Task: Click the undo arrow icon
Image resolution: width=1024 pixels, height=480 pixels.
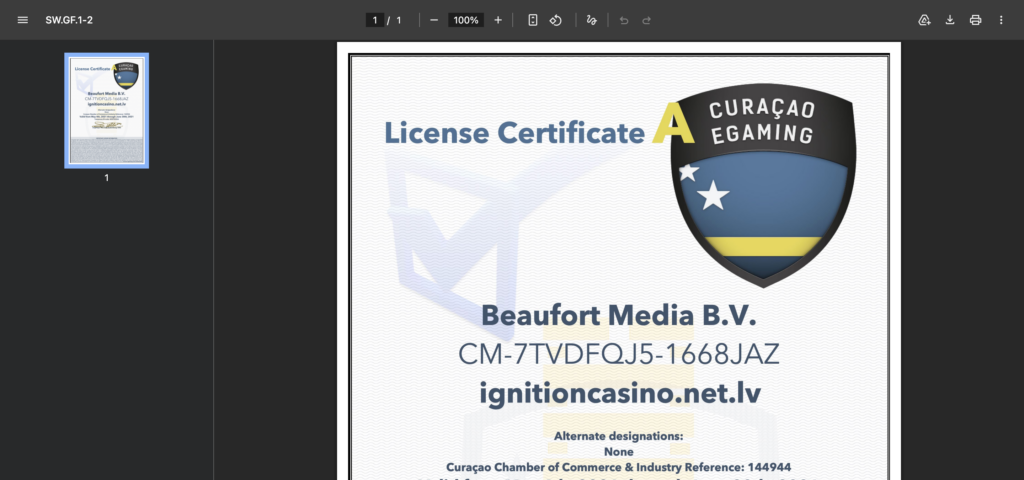Action: point(624,20)
